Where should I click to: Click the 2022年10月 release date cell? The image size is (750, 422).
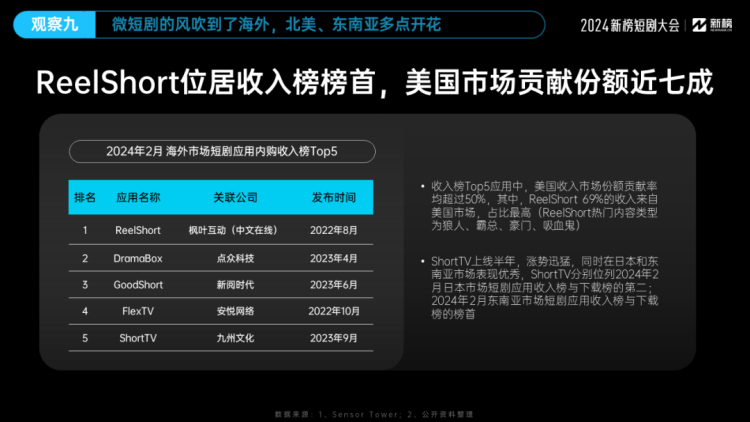tap(332, 312)
